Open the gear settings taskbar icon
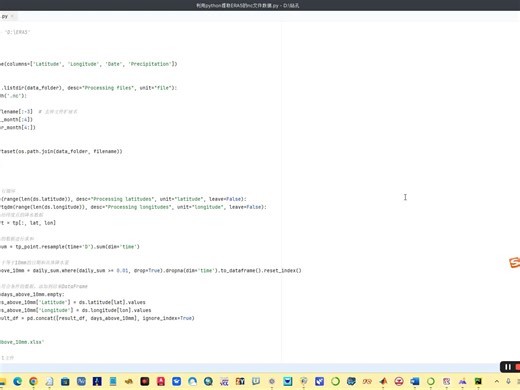The height and width of the screenshot is (390, 520). point(272,381)
